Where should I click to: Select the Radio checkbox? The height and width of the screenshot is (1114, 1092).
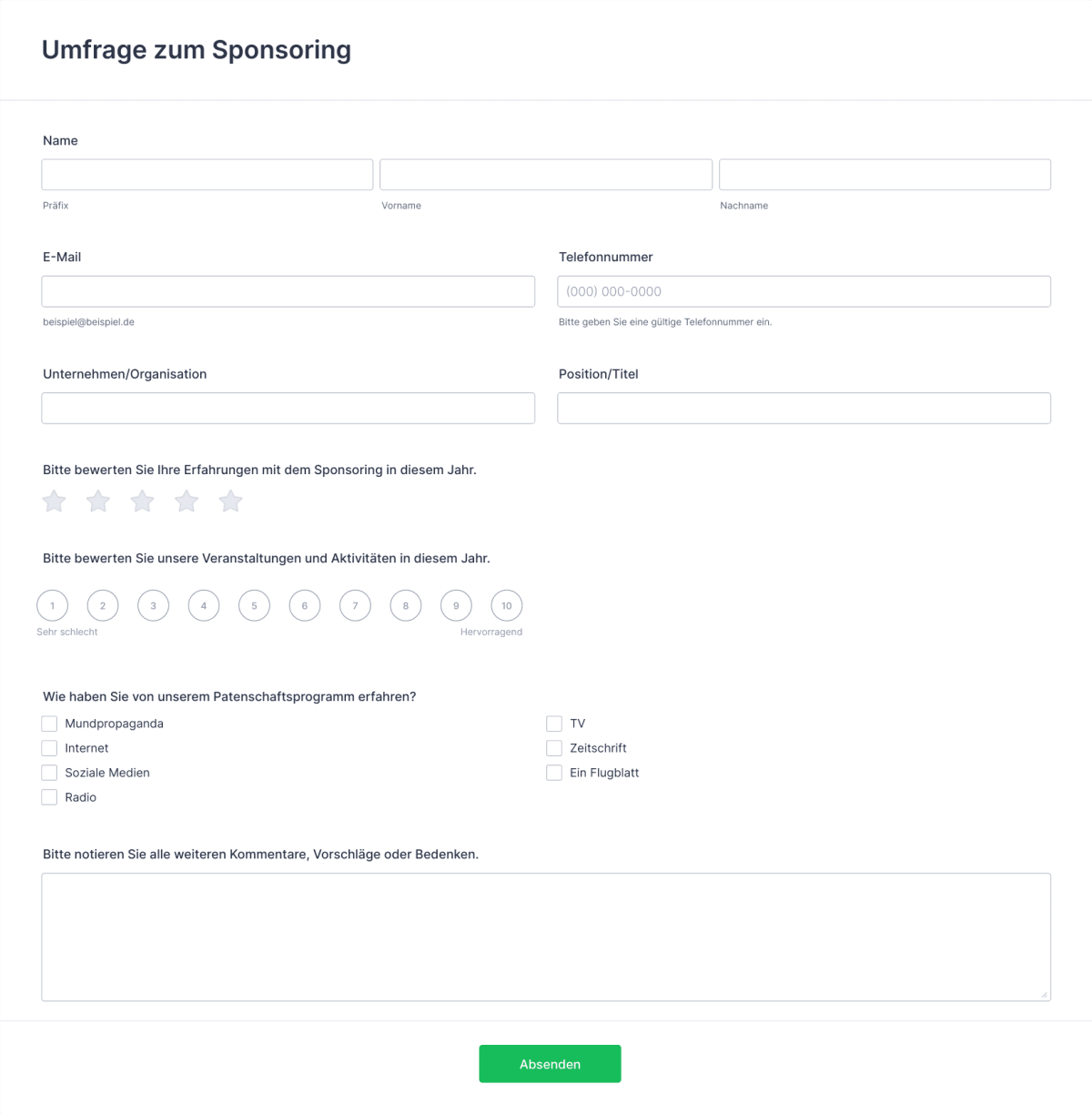pyautogui.click(x=49, y=796)
